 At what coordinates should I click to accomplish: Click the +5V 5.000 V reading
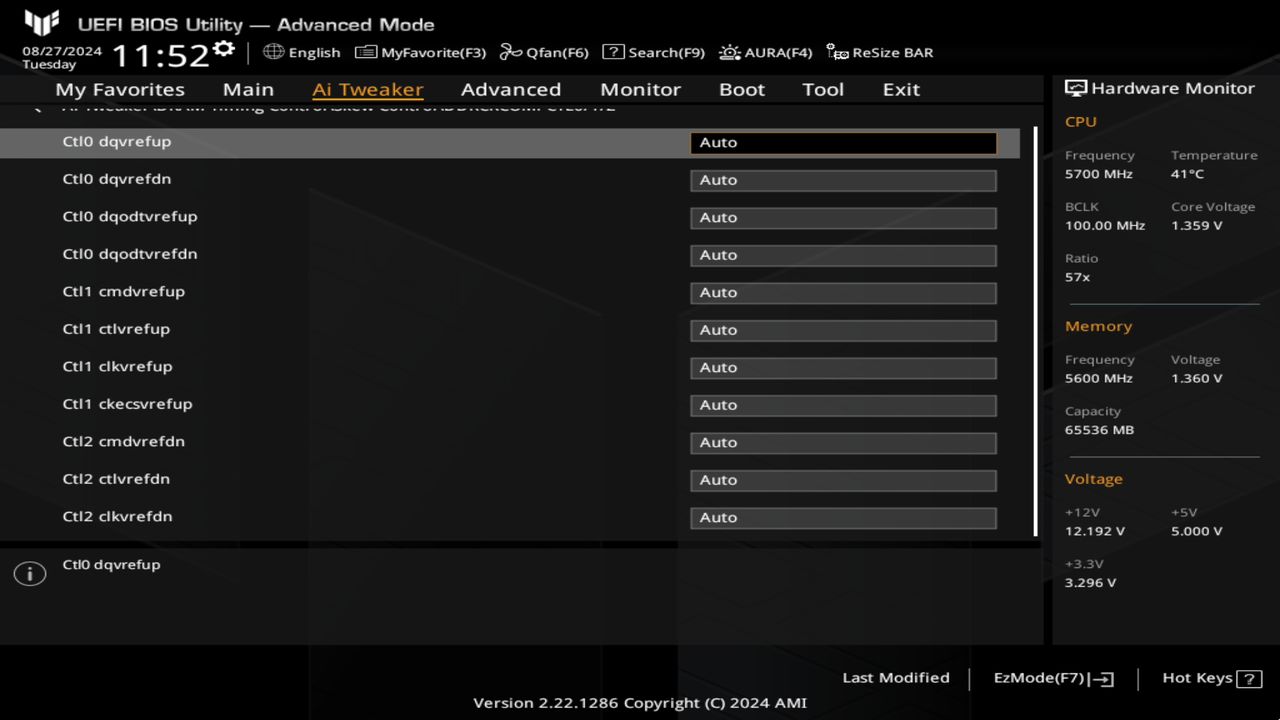tap(1196, 531)
